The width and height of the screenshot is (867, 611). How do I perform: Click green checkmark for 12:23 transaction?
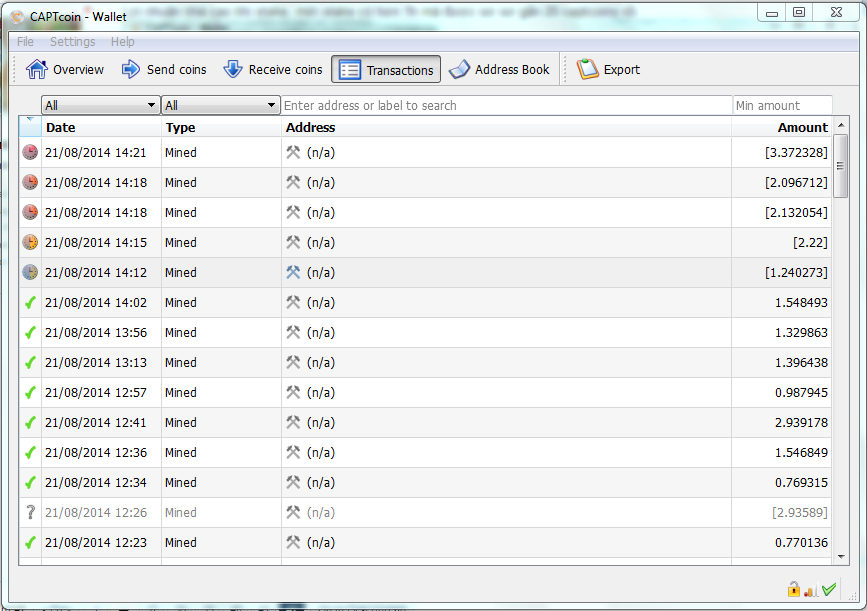pyautogui.click(x=30, y=542)
